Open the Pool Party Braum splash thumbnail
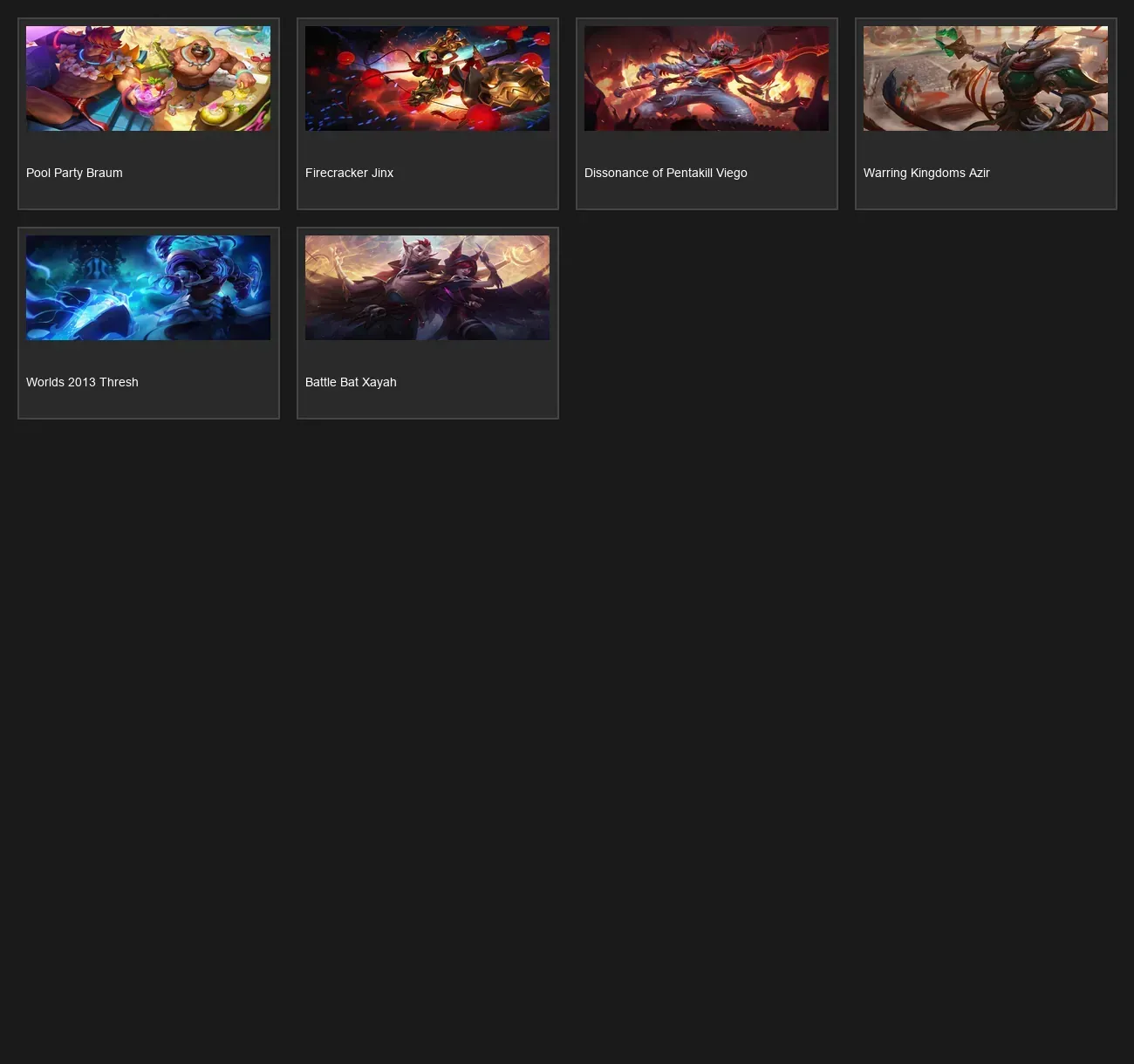The height and width of the screenshot is (1064, 1134). point(148,78)
